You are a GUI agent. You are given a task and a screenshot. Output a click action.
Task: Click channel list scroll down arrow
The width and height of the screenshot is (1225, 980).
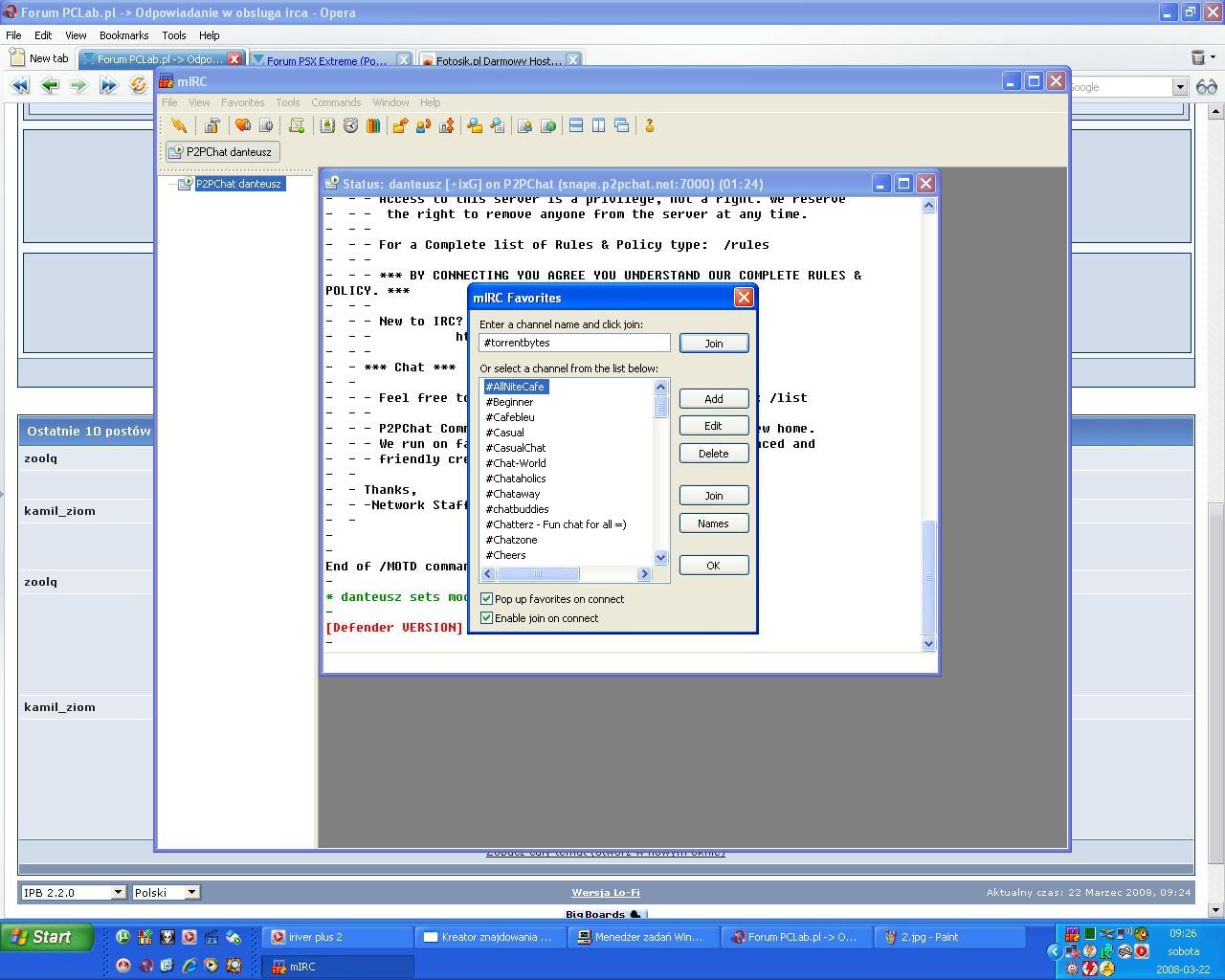(x=660, y=557)
